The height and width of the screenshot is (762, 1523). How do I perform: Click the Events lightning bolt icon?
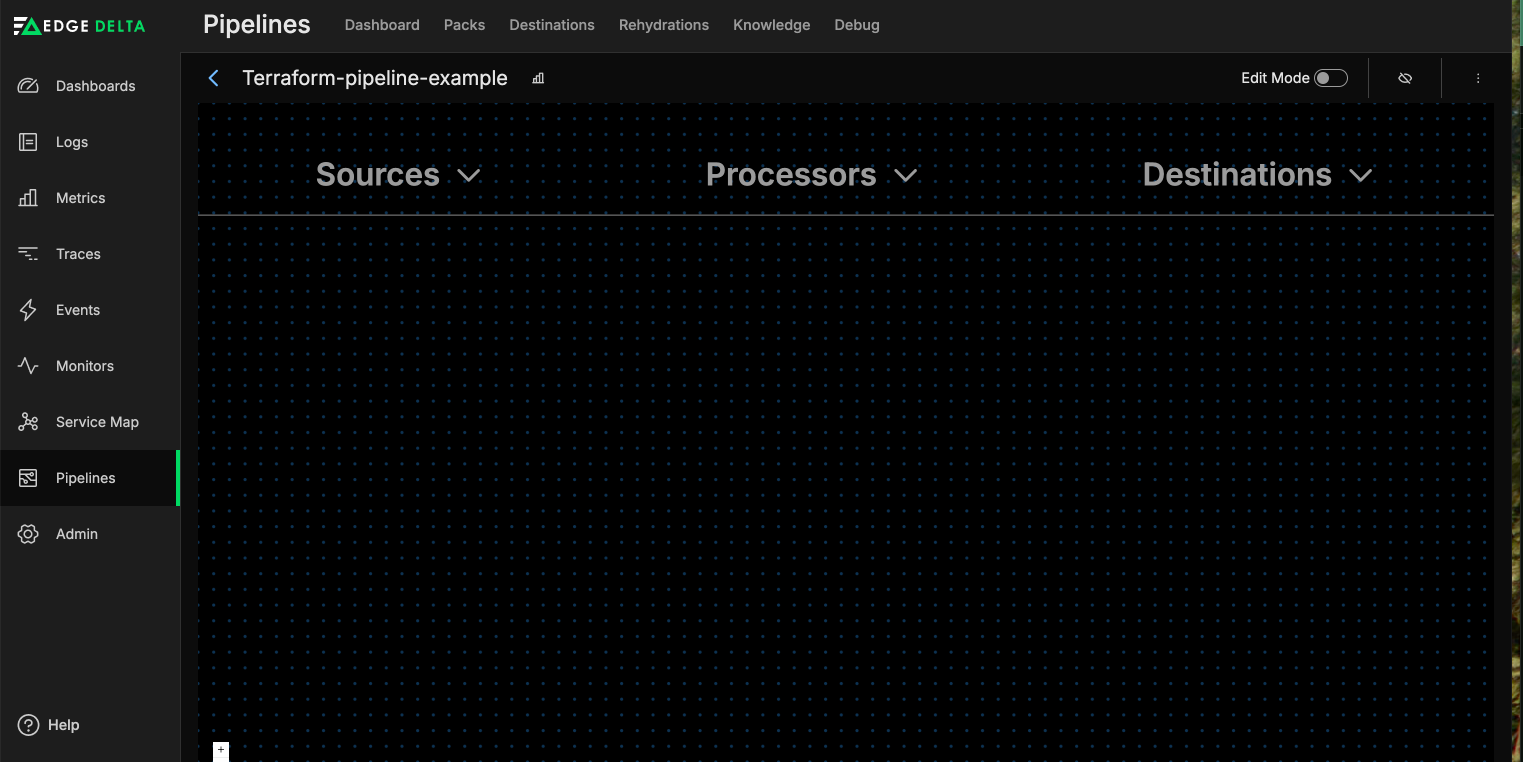[28, 310]
